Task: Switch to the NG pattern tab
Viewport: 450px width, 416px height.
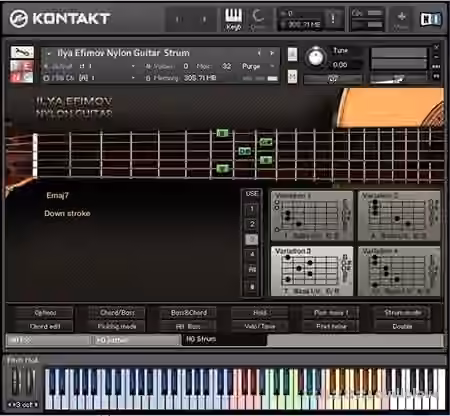Action: coord(136,340)
